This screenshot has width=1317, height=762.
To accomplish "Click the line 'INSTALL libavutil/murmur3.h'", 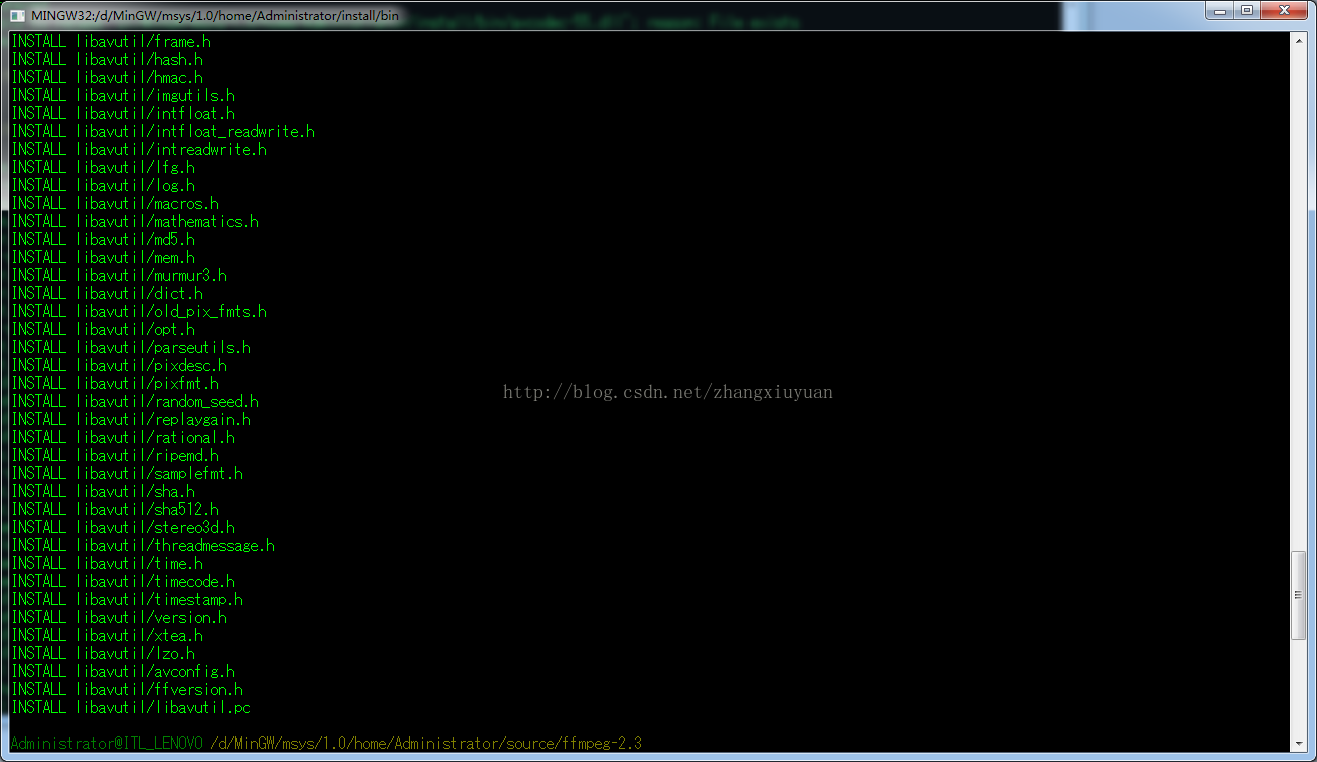I will pos(119,276).
